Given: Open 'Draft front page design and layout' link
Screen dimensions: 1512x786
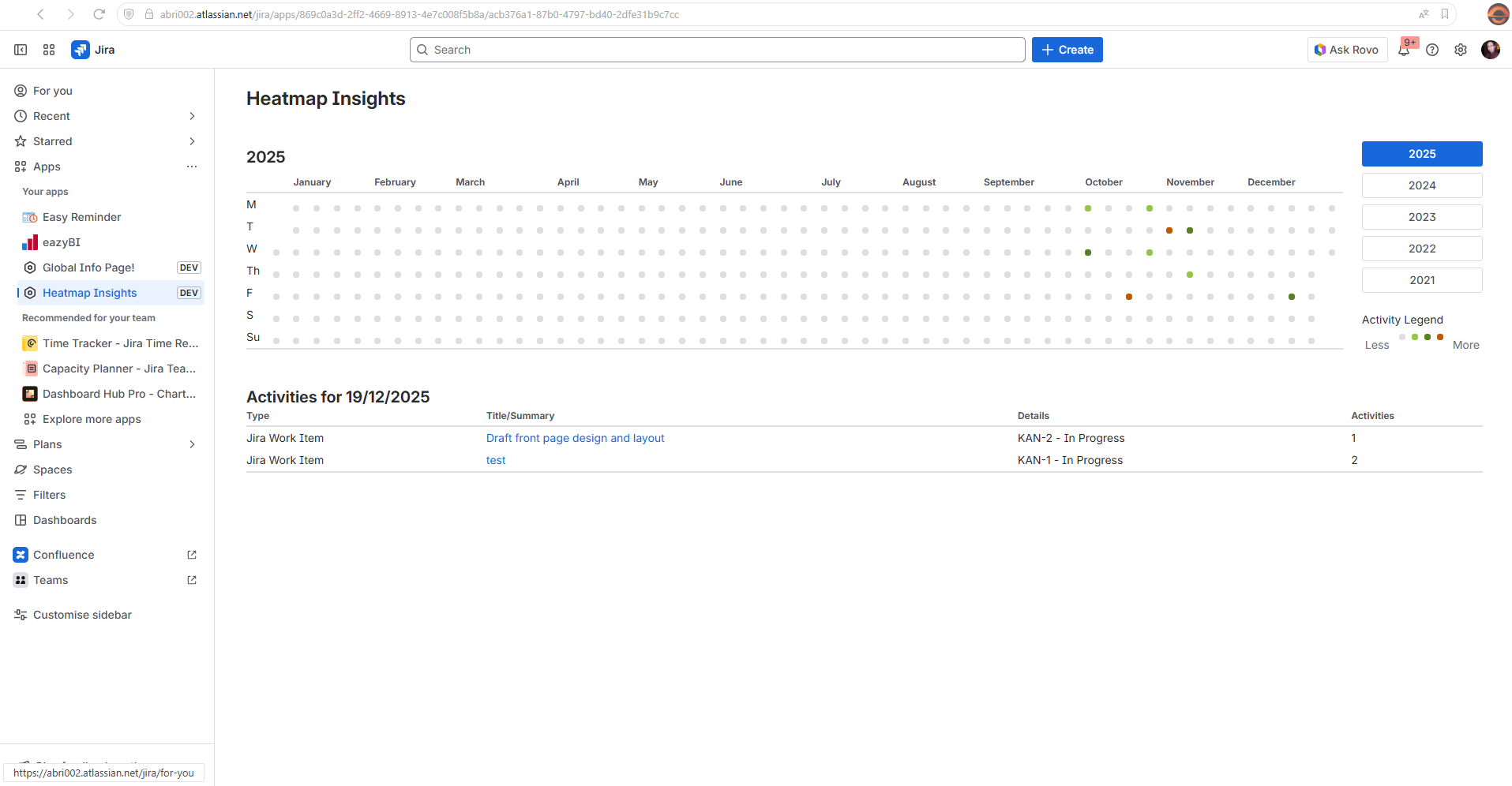Looking at the screenshot, I should pos(575,438).
